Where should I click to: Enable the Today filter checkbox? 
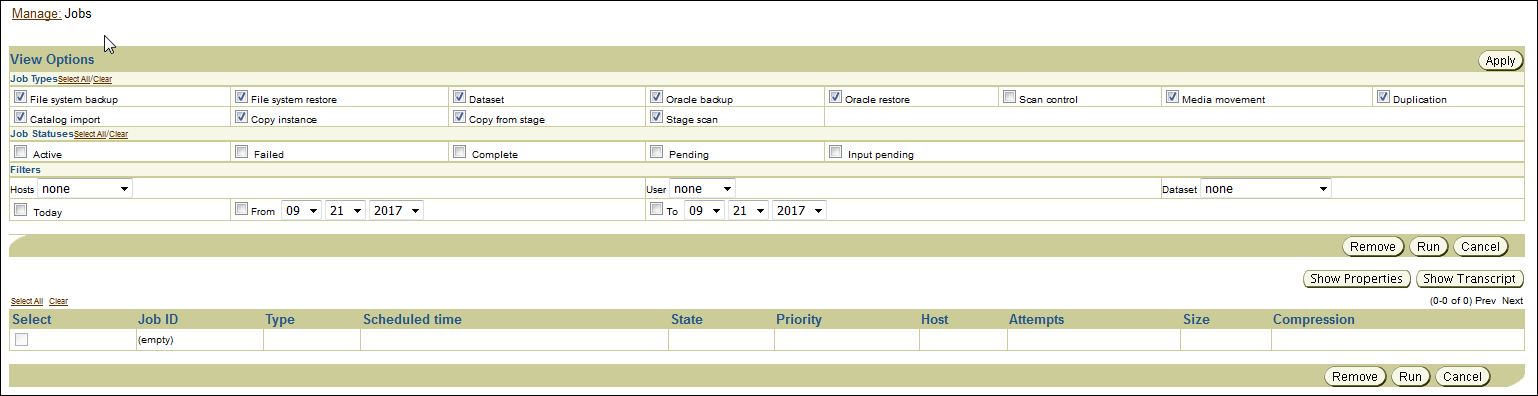(20, 210)
